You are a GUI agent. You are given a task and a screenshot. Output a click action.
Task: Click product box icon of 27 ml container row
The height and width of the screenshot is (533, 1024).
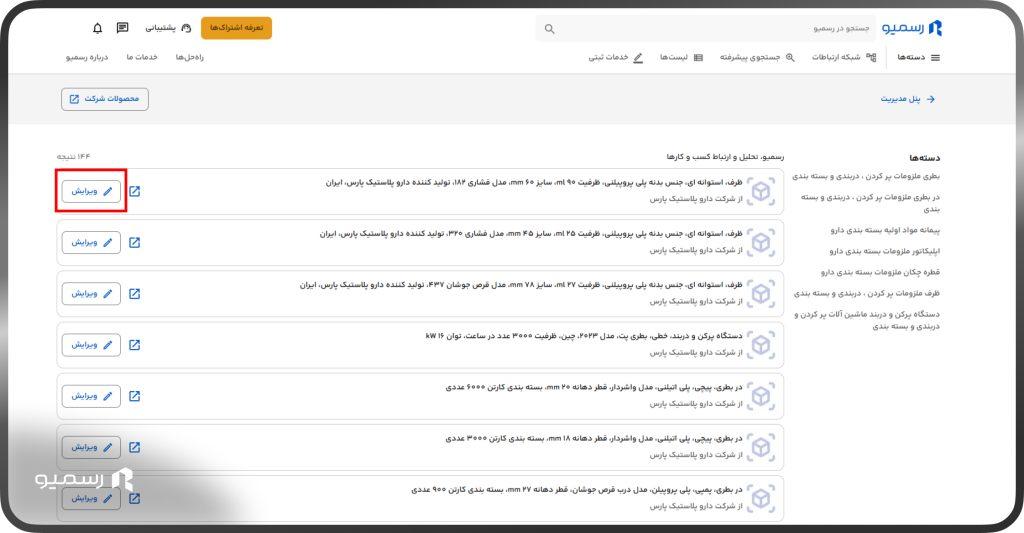(x=761, y=294)
